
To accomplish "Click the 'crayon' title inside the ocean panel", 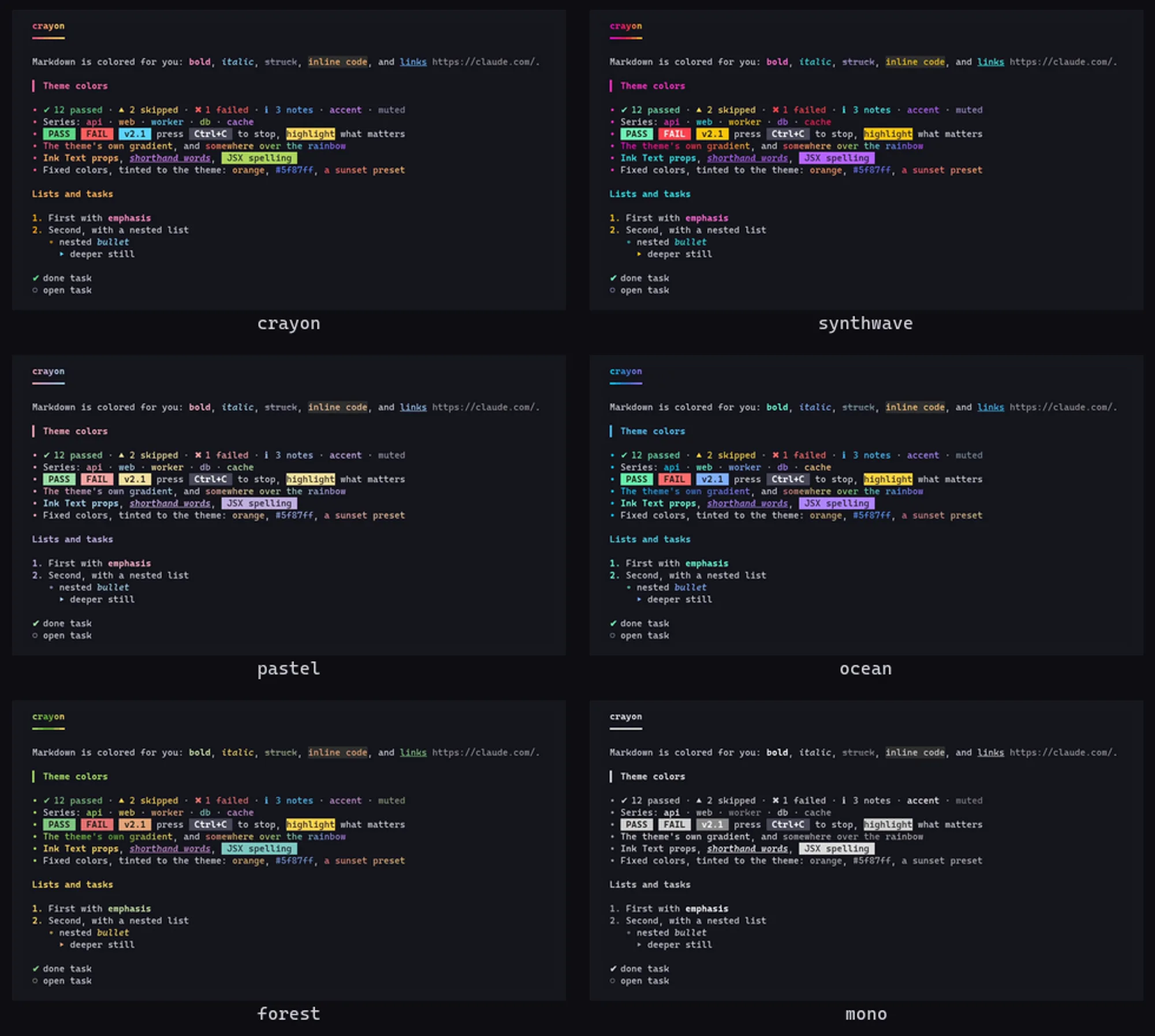I will [x=625, y=371].
